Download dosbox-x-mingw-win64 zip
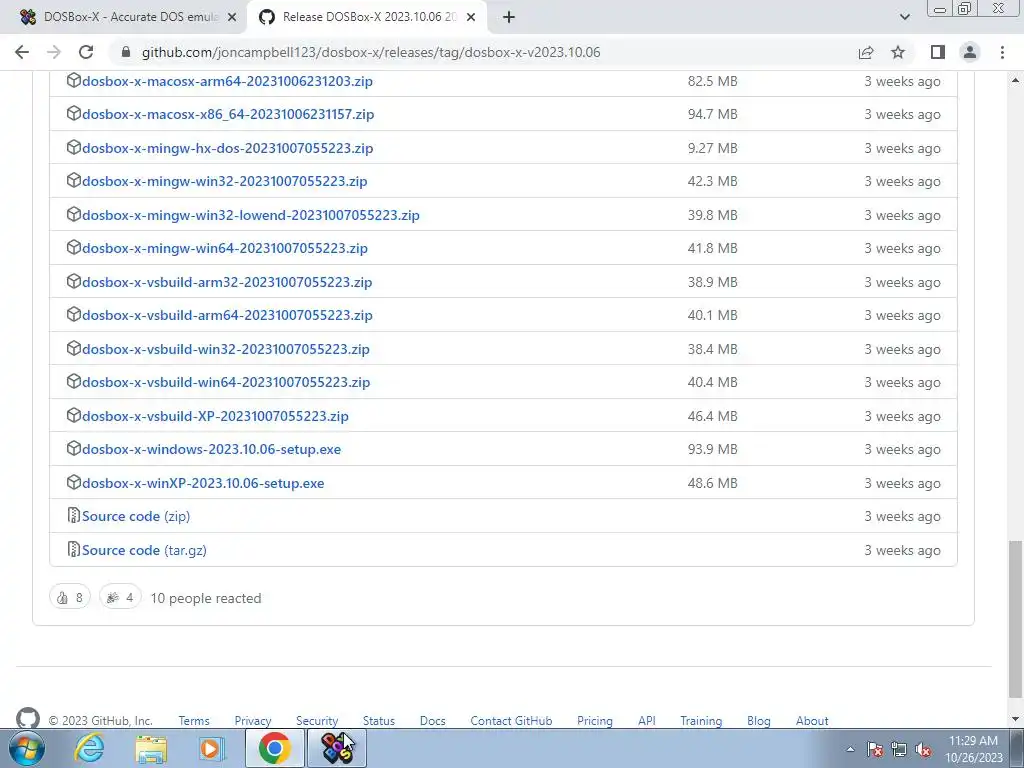This screenshot has height=768, width=1024. (225, 248)
